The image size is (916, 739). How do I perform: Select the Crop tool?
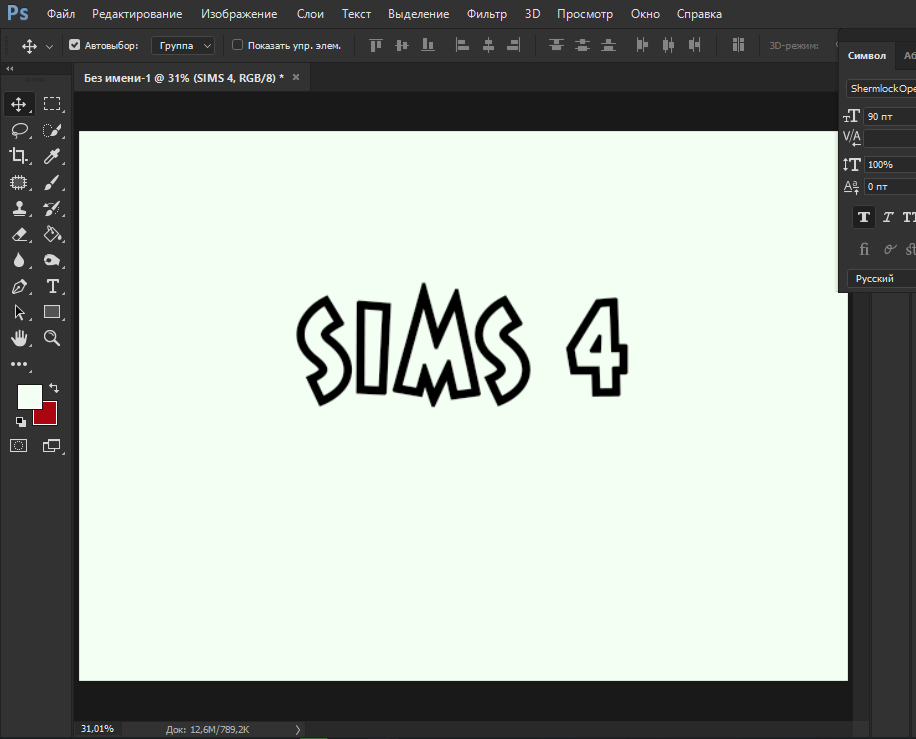19,156
